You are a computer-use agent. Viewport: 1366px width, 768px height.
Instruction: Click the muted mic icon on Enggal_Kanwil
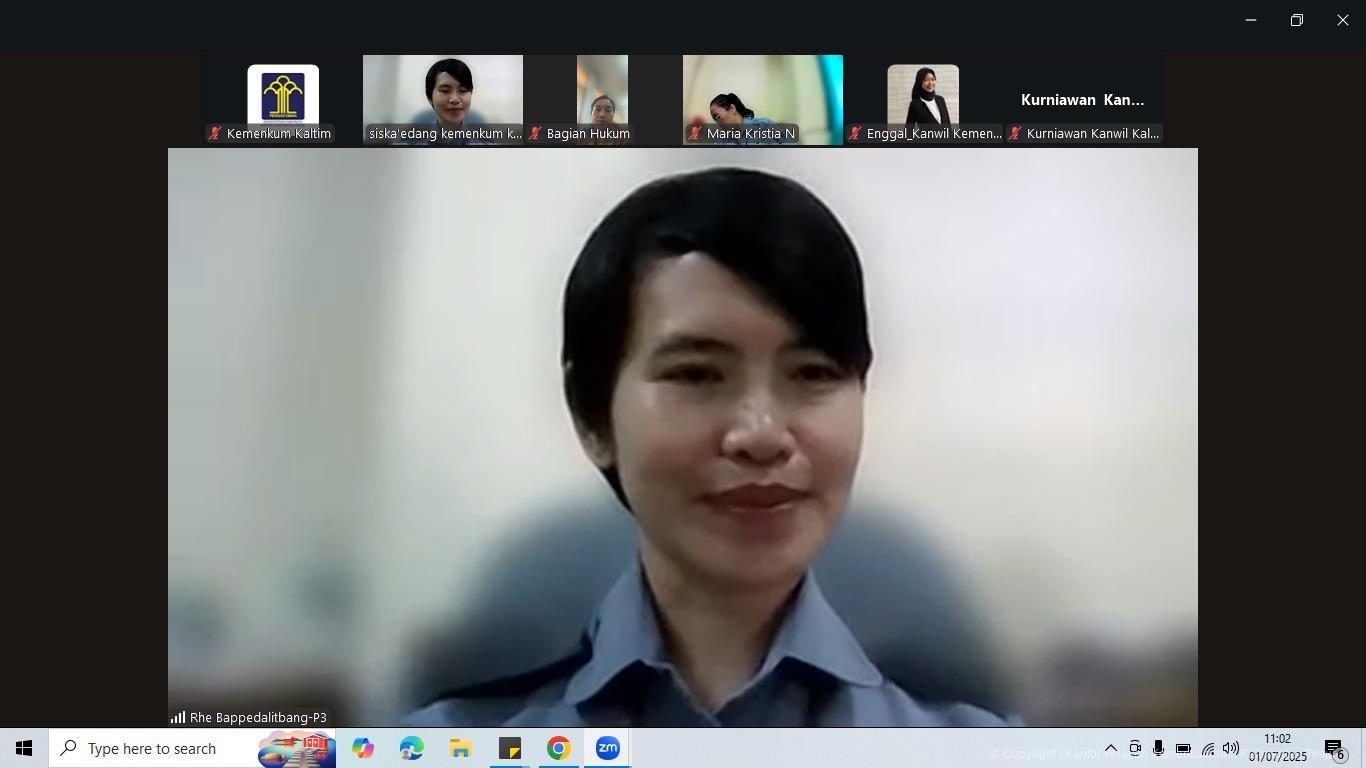(x=854, y=134)
